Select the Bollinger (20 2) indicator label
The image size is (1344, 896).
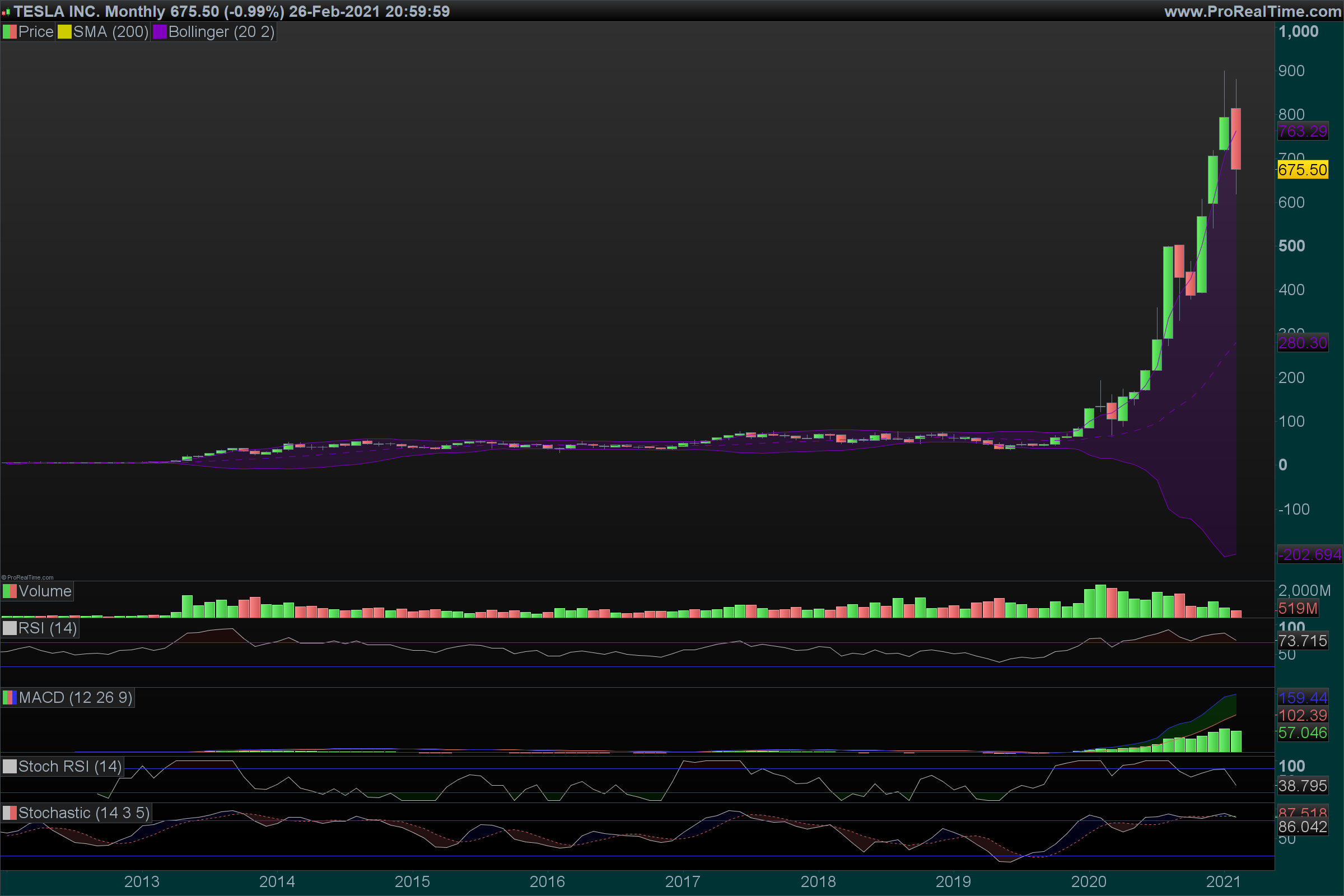coord(221,32)
